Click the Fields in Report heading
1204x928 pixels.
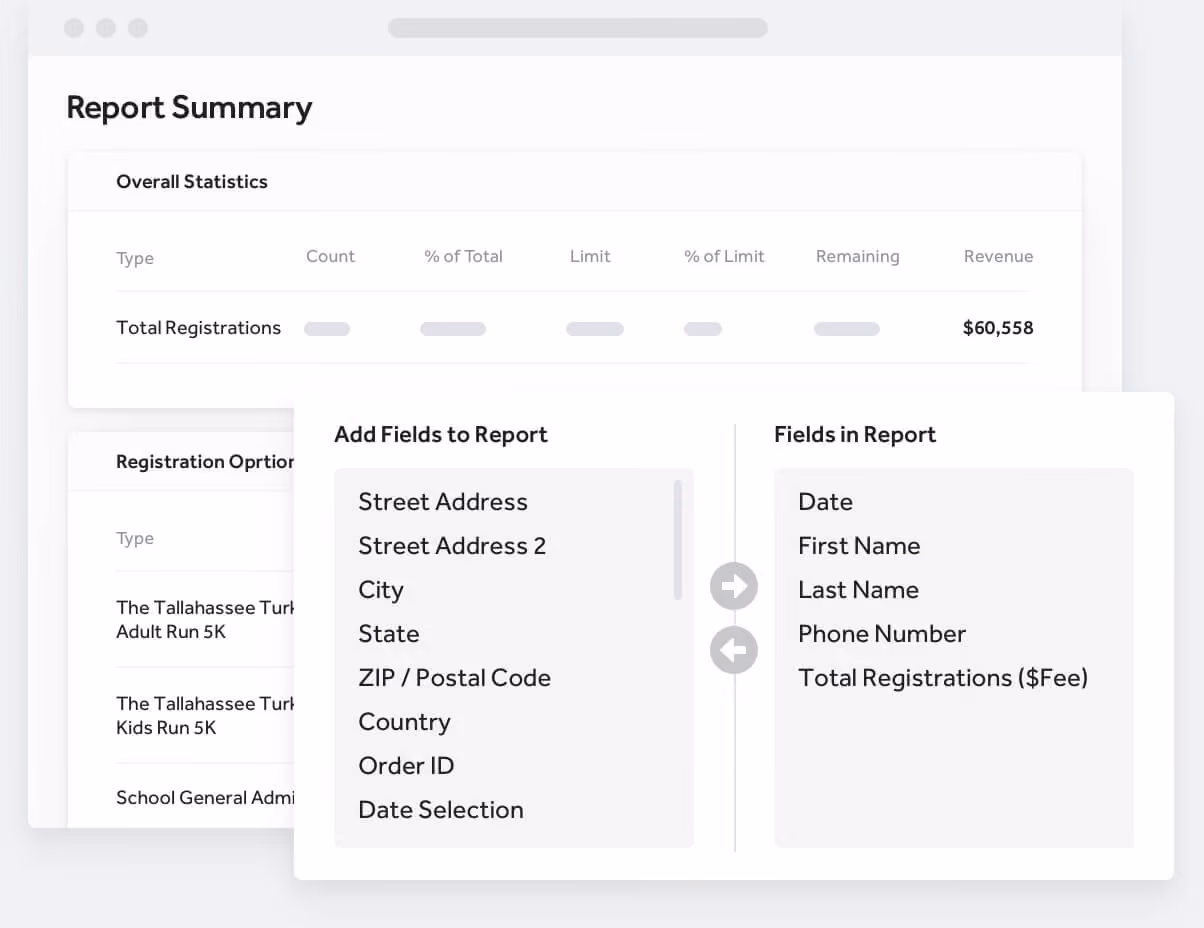click(855, 435)
